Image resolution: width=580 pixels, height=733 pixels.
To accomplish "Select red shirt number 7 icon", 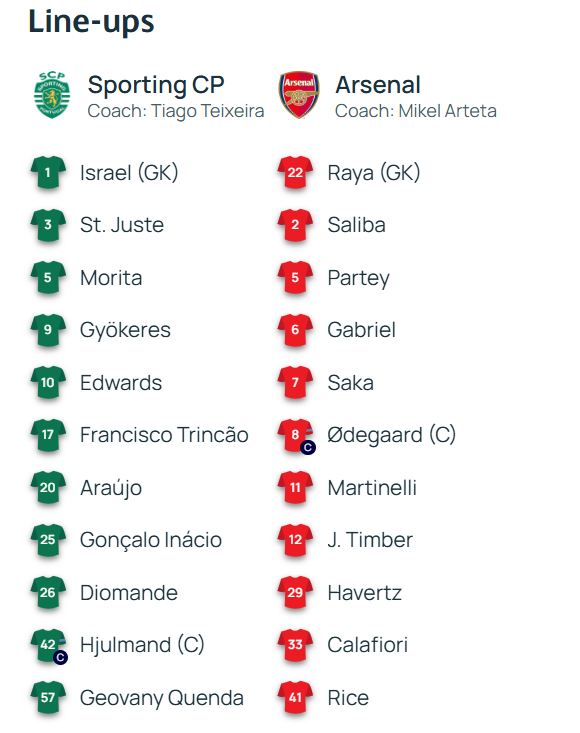I will click(295, 383).
